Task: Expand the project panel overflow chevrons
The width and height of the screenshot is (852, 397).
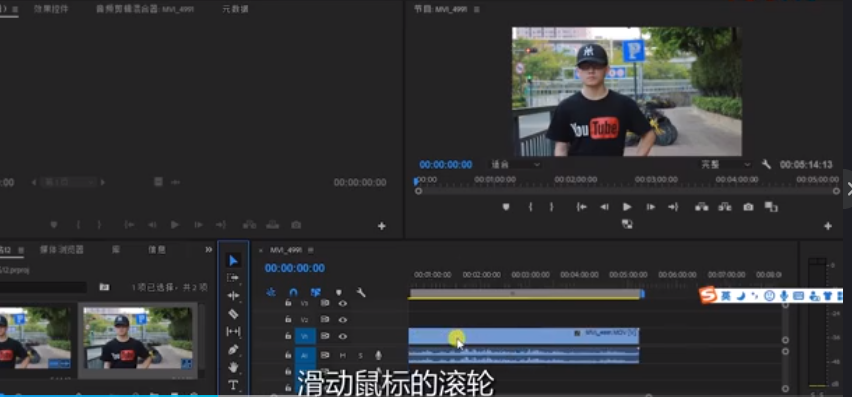Action: [209, 249]
